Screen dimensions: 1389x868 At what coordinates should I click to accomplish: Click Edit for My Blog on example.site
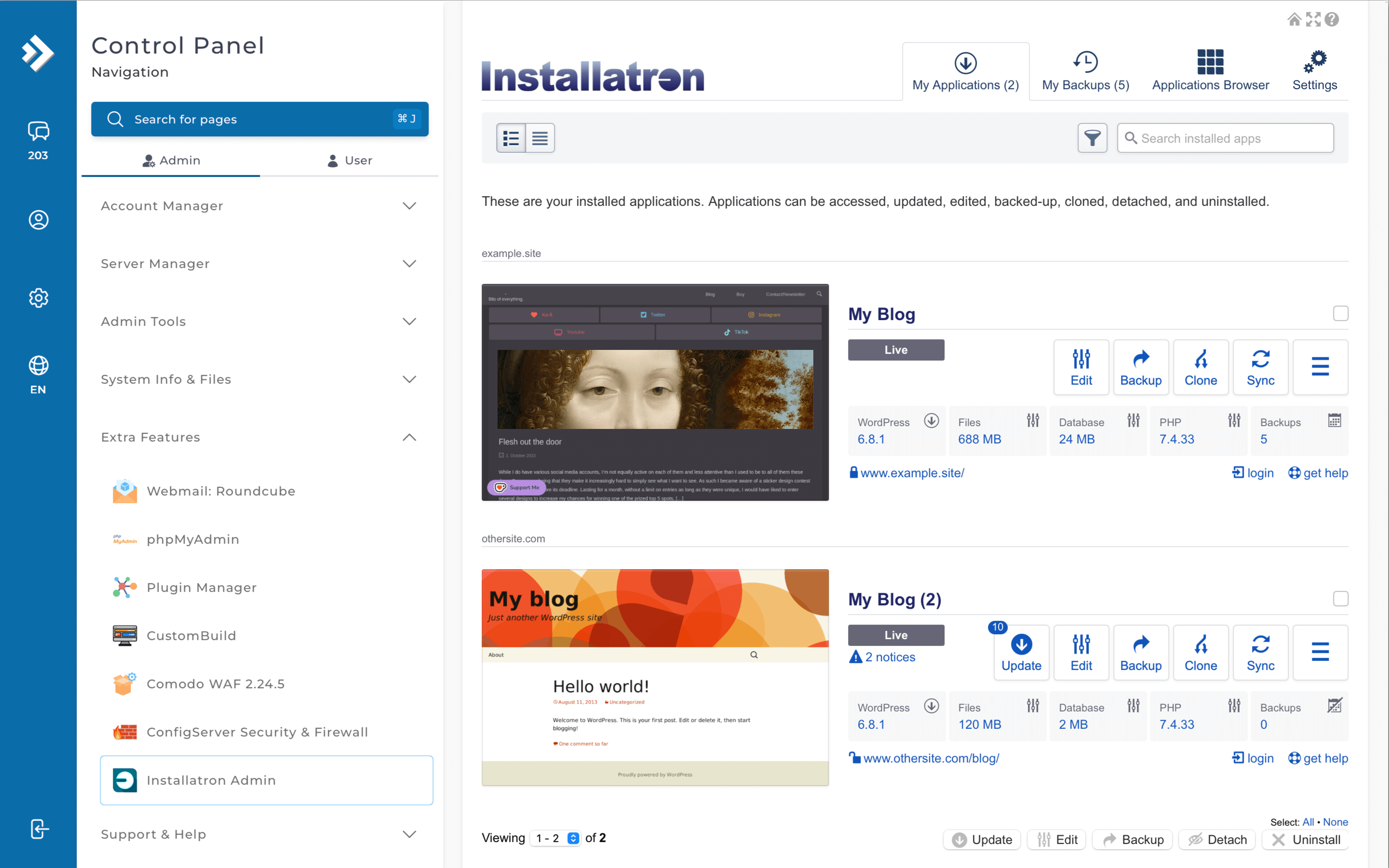tap(1081, 367)
